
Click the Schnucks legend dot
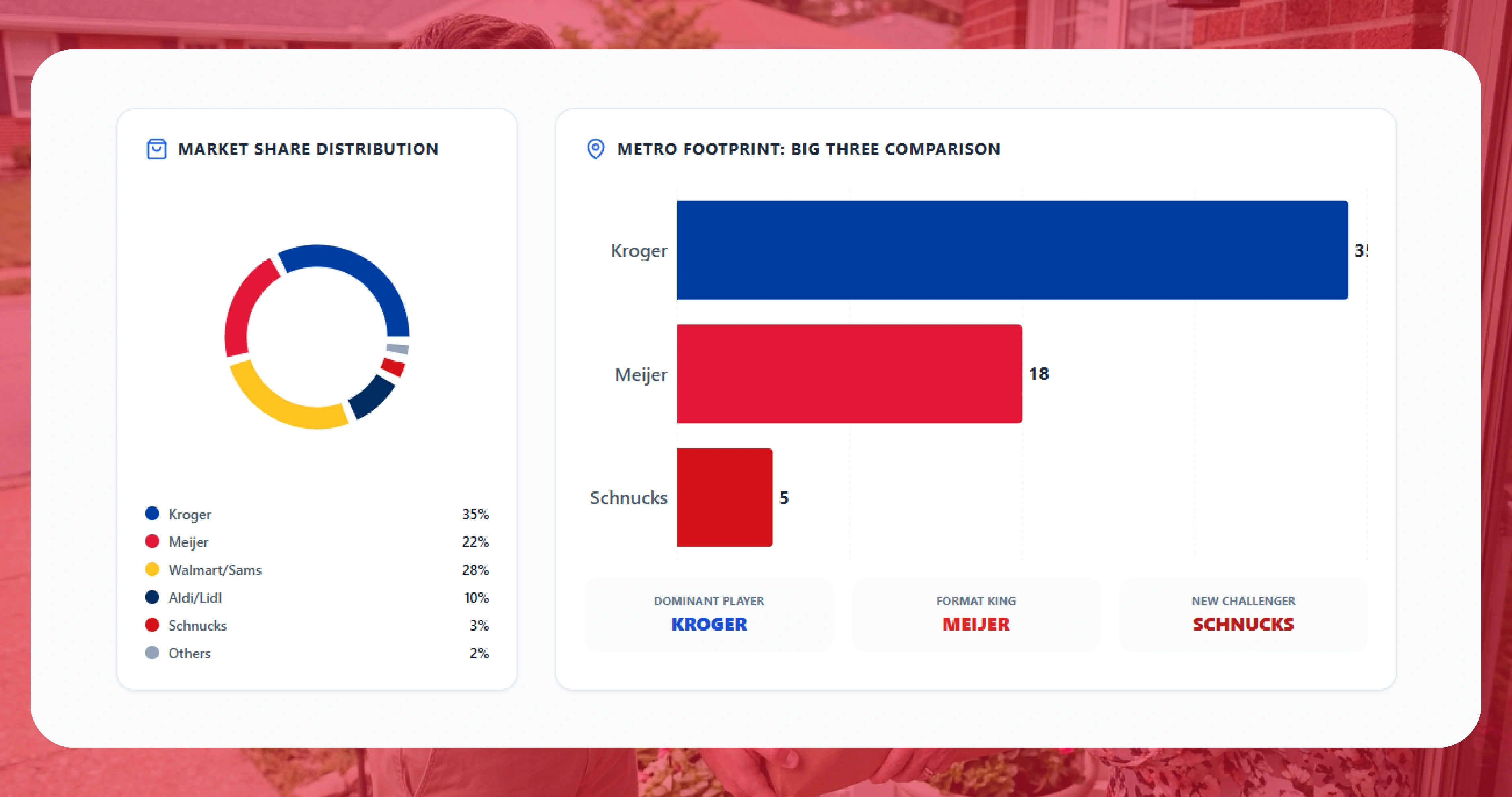pyautogui.click(x=152, y=625)
